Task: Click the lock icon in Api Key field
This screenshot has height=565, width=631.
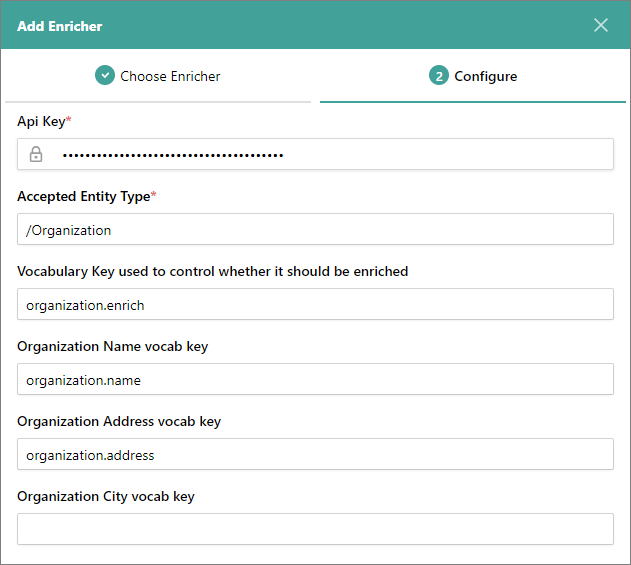Action: (36, 154)
